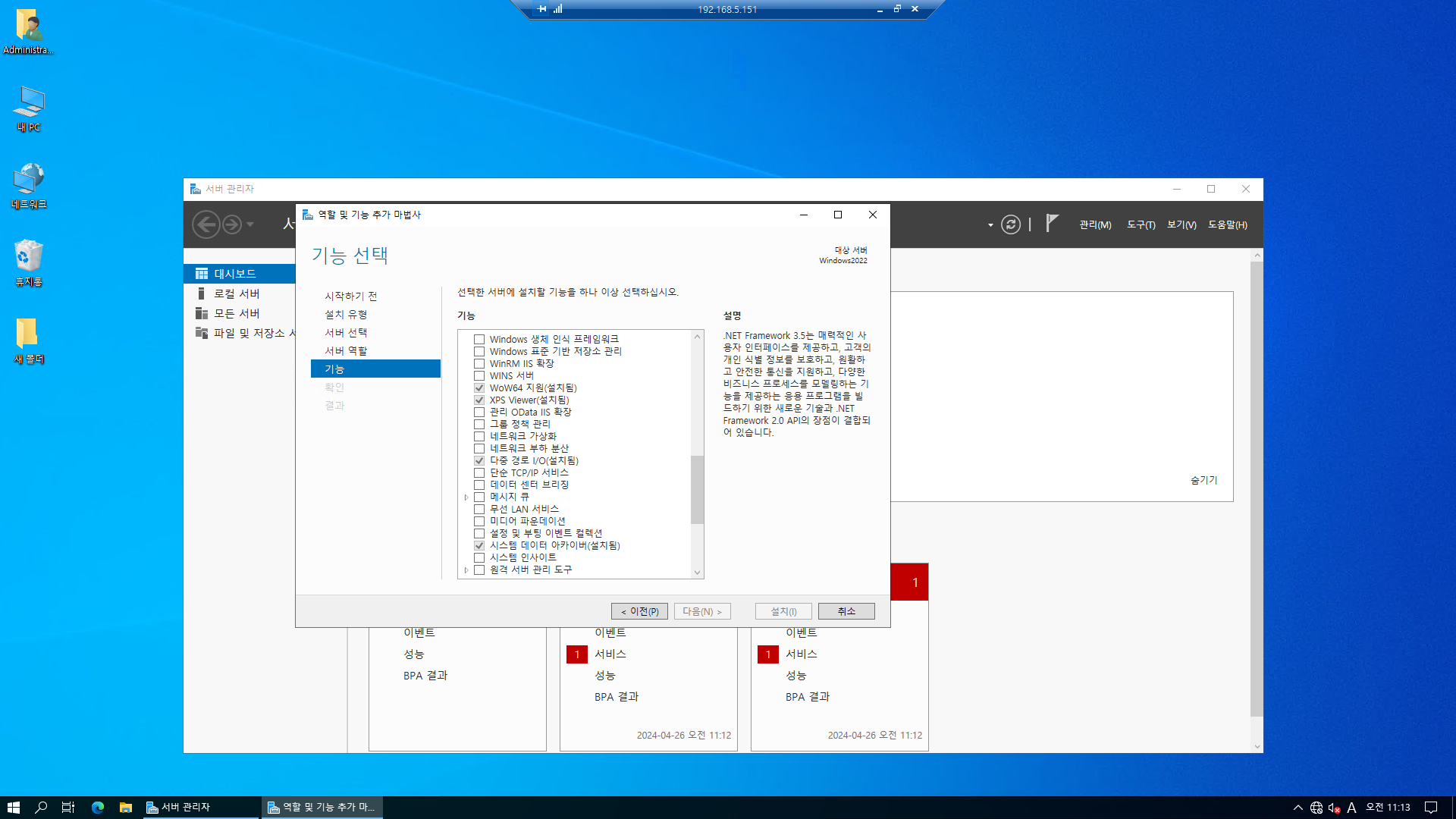The width and height of the screenshot is (1456, 819).
Task: Expand the 원격 서버 관리 도구 node
Action: pyautogui.click(x=466, y=570)
